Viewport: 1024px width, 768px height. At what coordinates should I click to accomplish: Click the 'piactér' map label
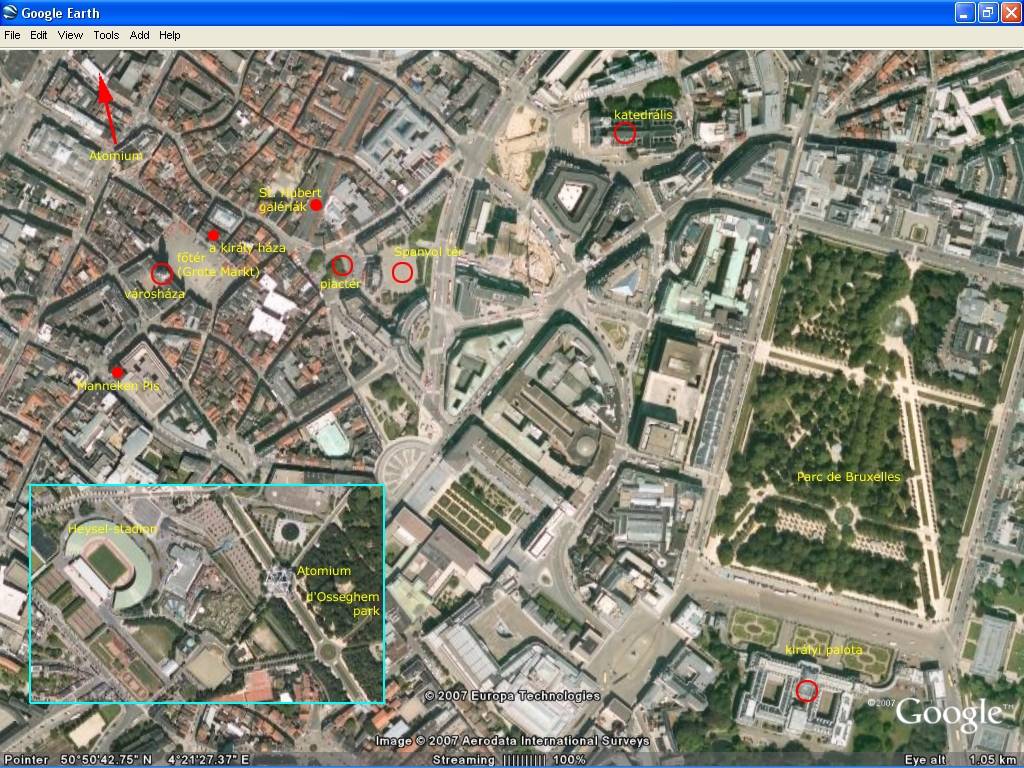[340, 284]
